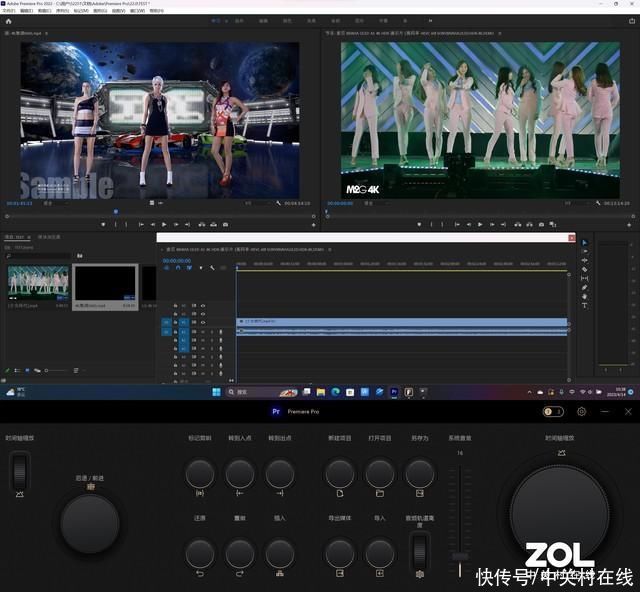
Task: Toggle Snap in timeline
Action: (x=178, y=268)
